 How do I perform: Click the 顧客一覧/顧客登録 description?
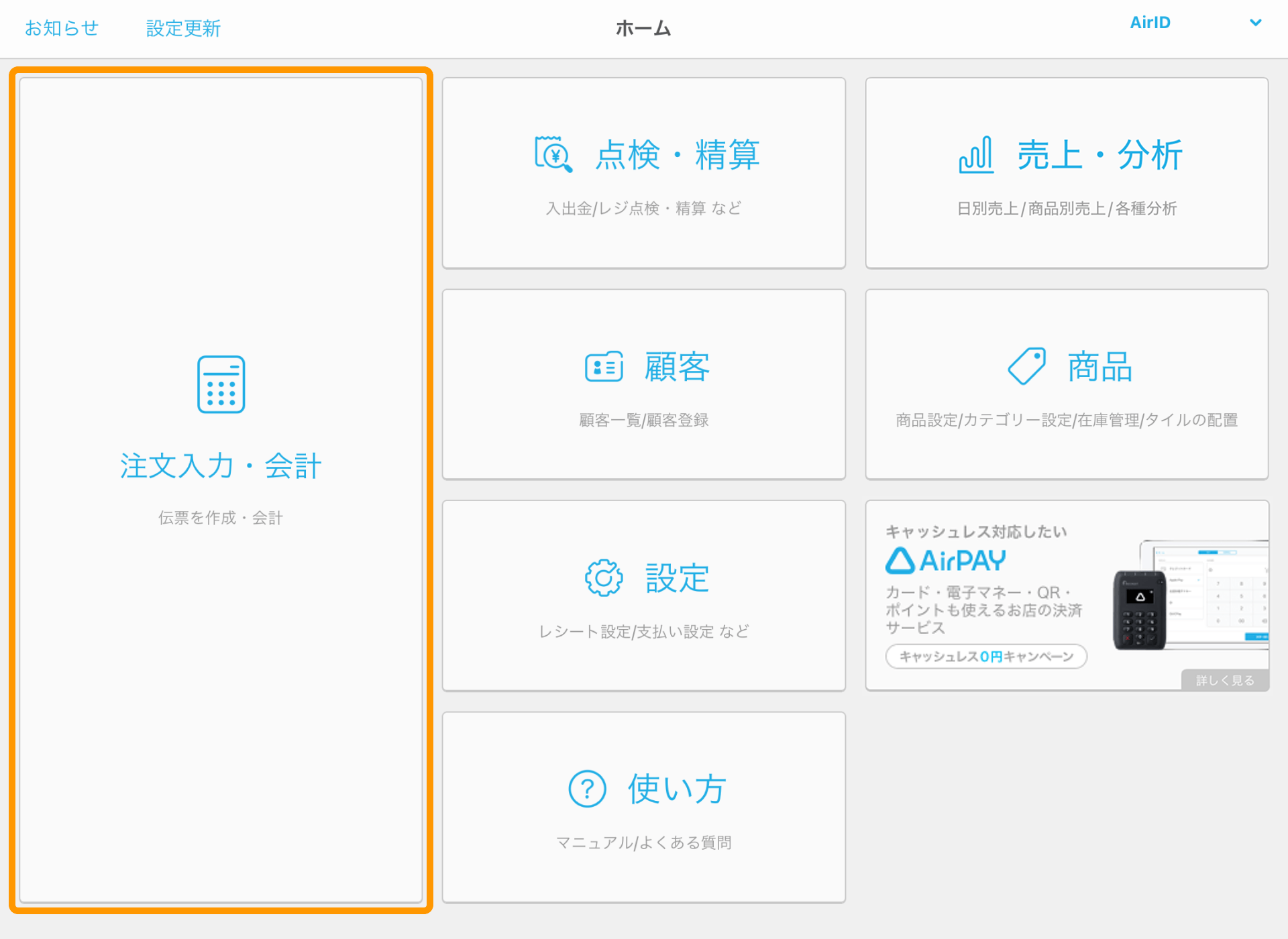(x=643, y=421)
